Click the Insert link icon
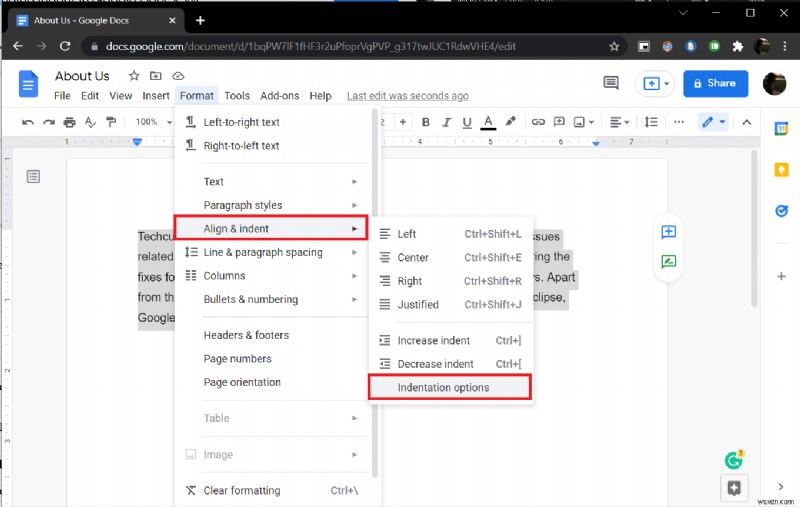This screenshot has height=507, width=800. pos(538,122)
